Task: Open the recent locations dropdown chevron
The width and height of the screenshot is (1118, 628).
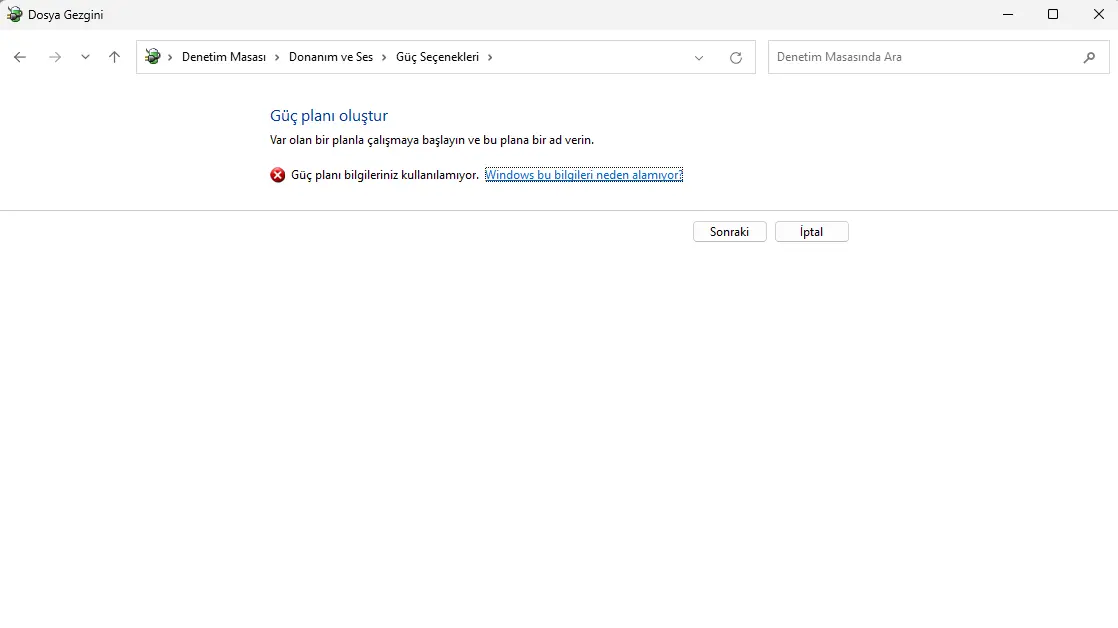Action: click(85, 57)
